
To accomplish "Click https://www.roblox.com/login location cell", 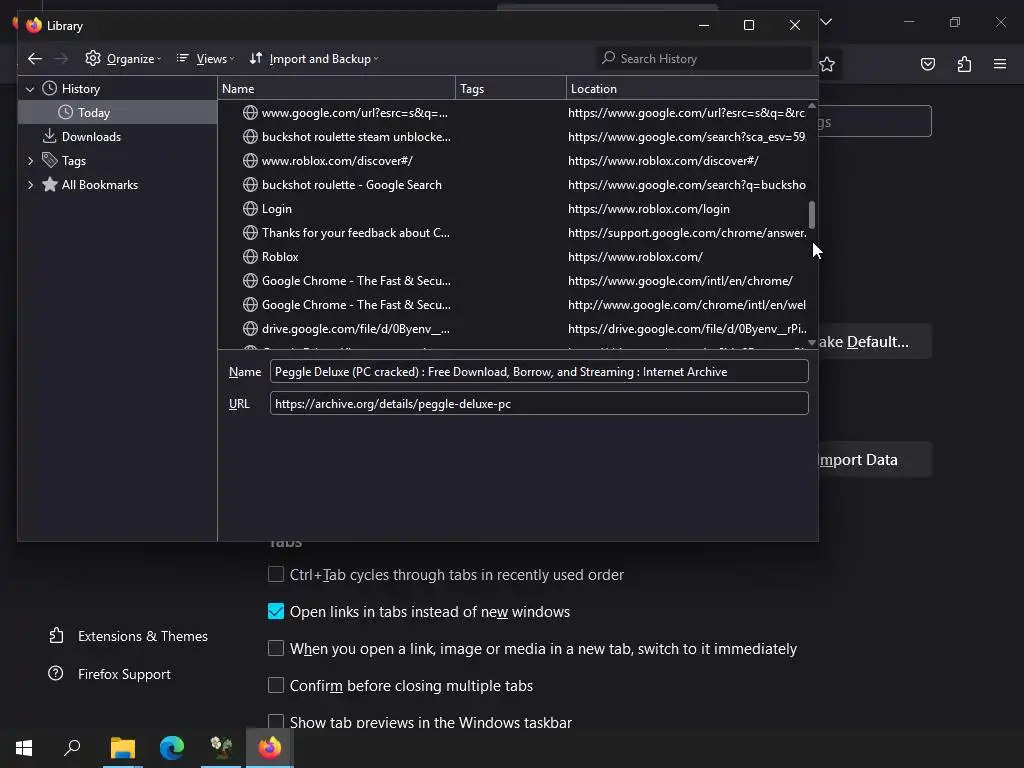I will [648, 209].
